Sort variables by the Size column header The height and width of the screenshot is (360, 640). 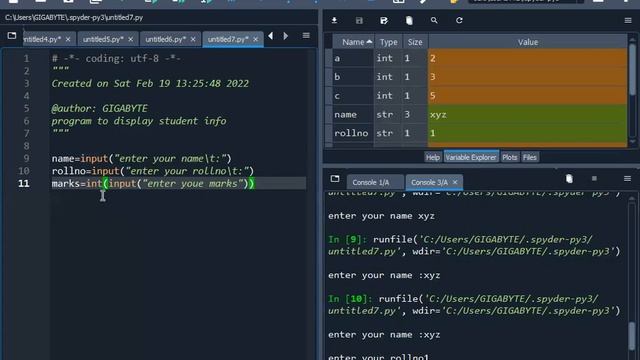pyautogui.click(x=415, y=42)
